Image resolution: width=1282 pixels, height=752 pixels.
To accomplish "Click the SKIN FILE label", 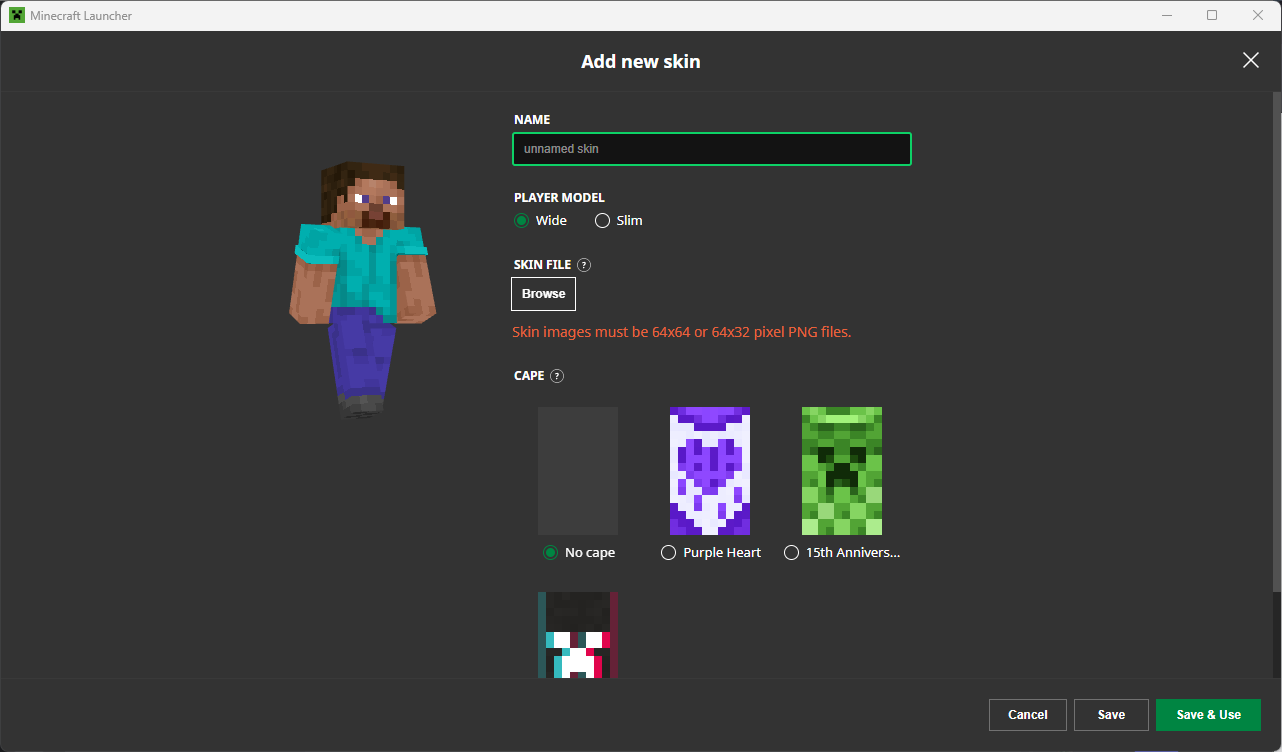I will pyautogui.click(x=542, y=265).
